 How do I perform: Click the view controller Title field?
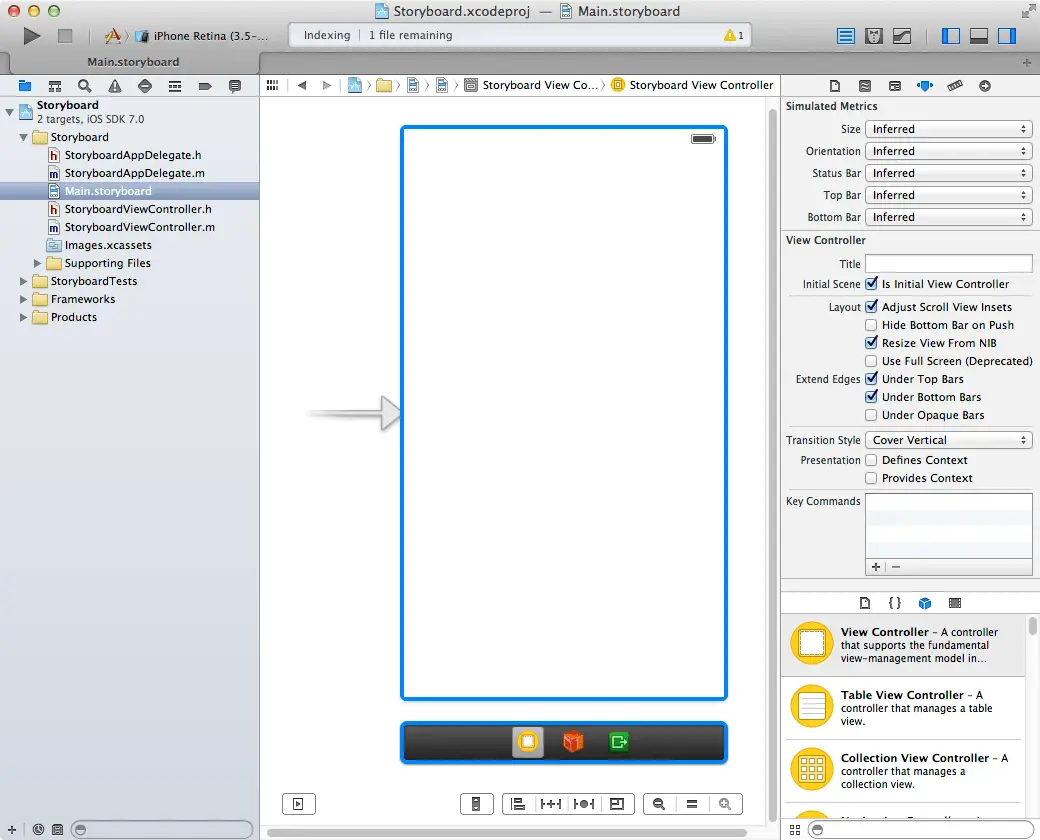click(948, 264)
